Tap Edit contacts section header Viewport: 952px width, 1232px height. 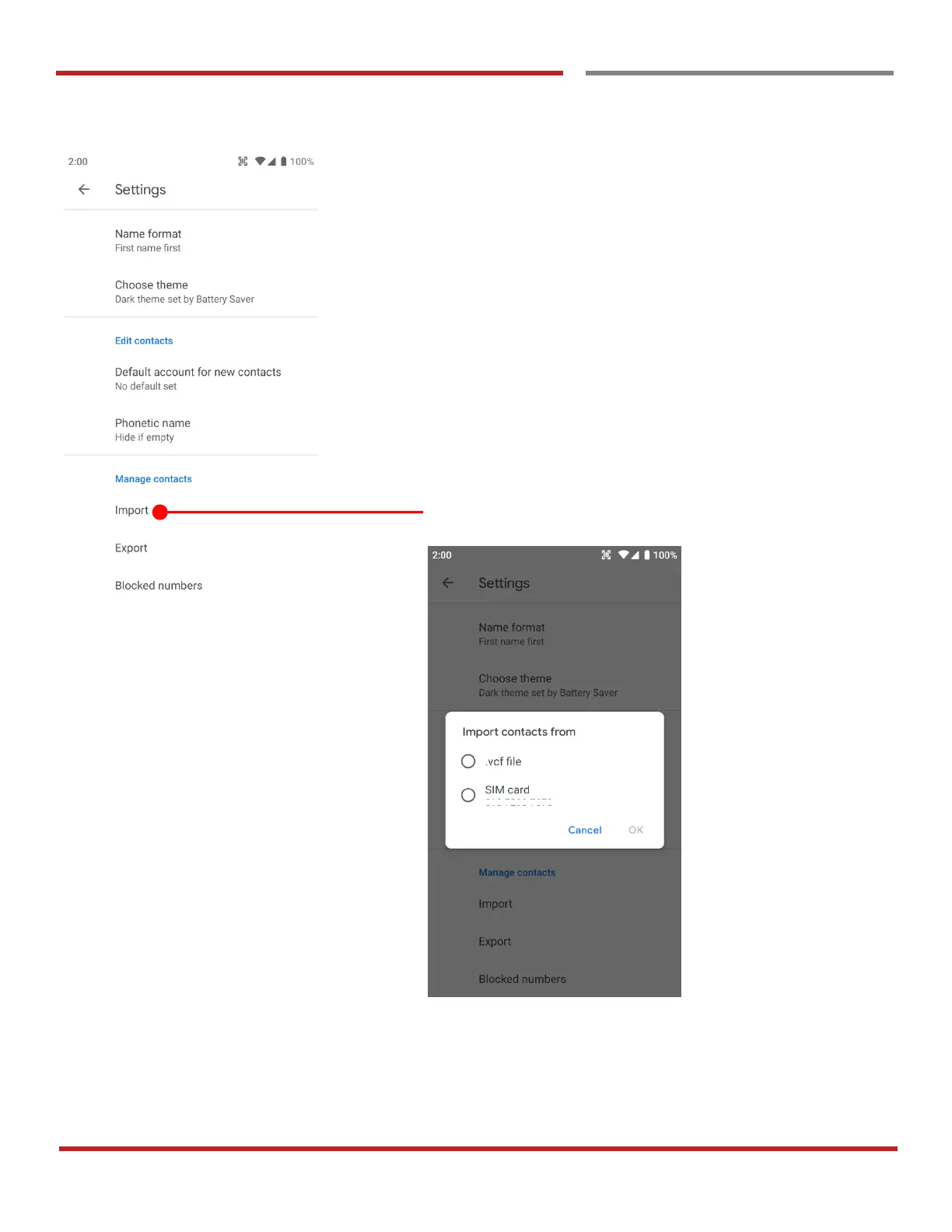tap(144, 341)
